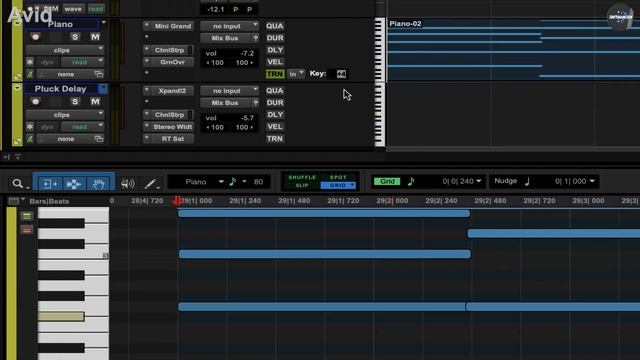Open the Grid value dropdown arrow
This screenshot has height=360, width=640.
coord(479,181)
